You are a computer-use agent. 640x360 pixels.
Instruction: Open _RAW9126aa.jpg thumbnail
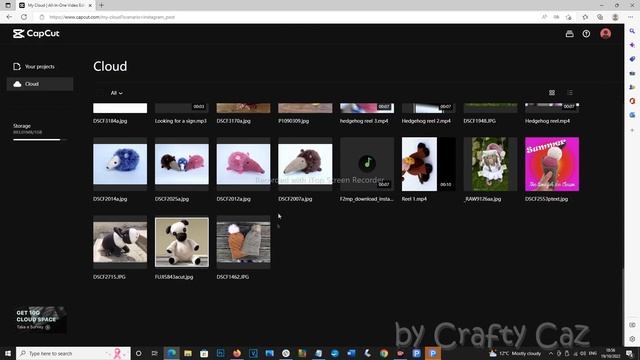pyautogui.click(x=490, y=164)
